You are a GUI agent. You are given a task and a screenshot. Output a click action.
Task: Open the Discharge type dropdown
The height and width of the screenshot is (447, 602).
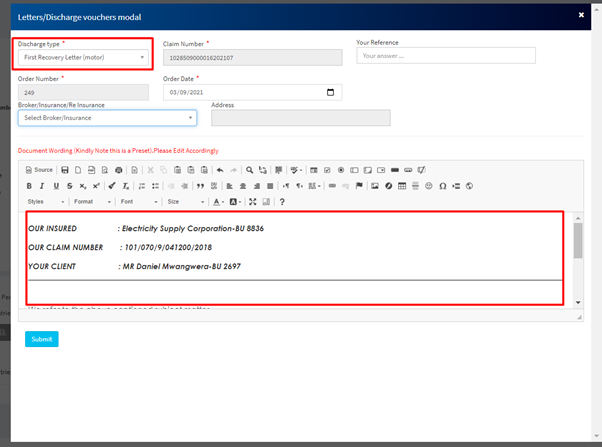pyautogui.click(x=84, y=57)
